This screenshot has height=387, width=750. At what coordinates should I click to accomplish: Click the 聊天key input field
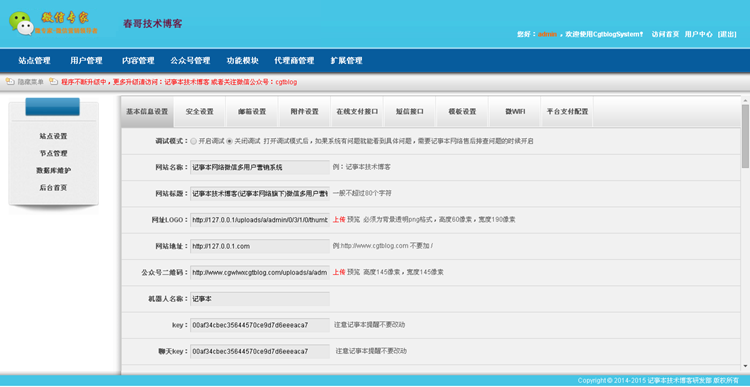pos(260,351)
